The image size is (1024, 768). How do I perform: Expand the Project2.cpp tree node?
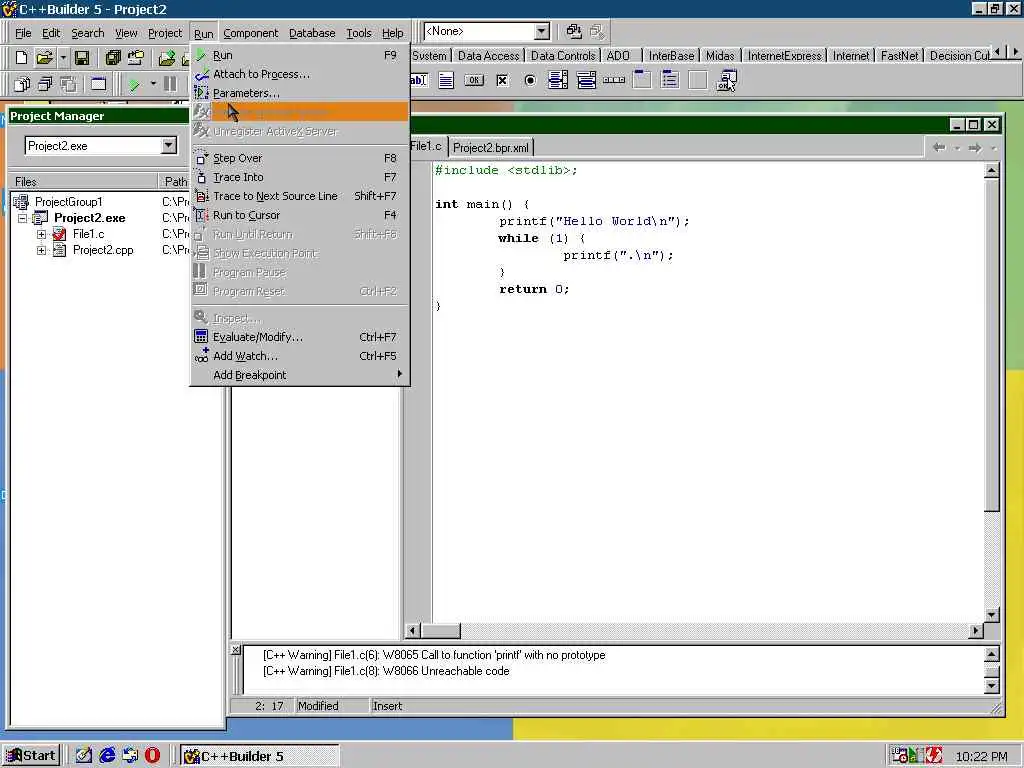tap(42, 250)
